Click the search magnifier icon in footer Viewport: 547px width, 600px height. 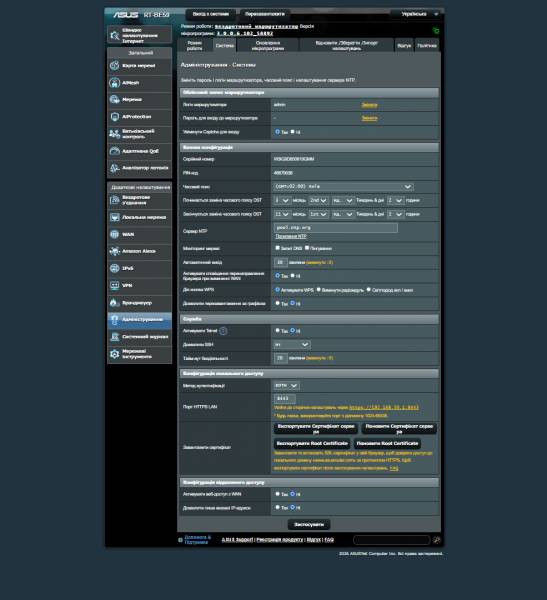coord(437,540)
